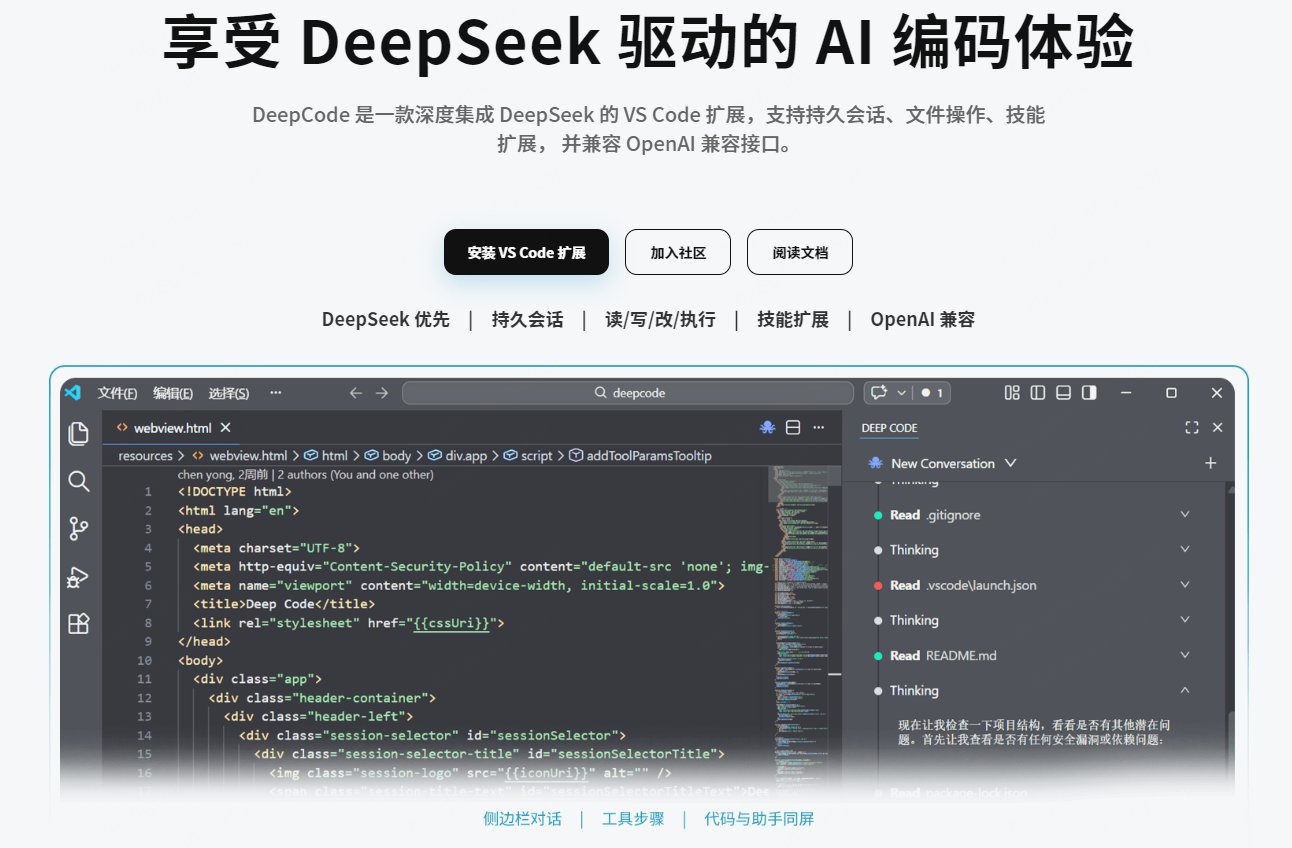This screenshot has height=848, width=1292.
Task: Open the Explorer icon in the activity bar
Action: 78,433
